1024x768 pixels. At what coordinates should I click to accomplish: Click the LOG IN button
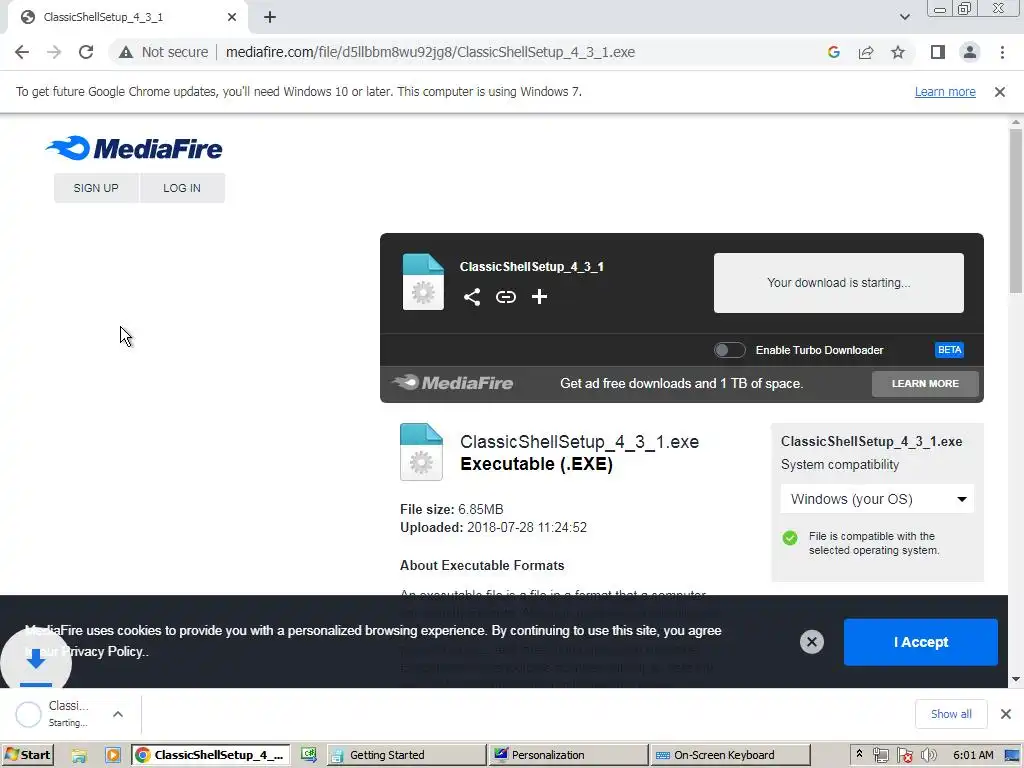(x=182, y=188)
